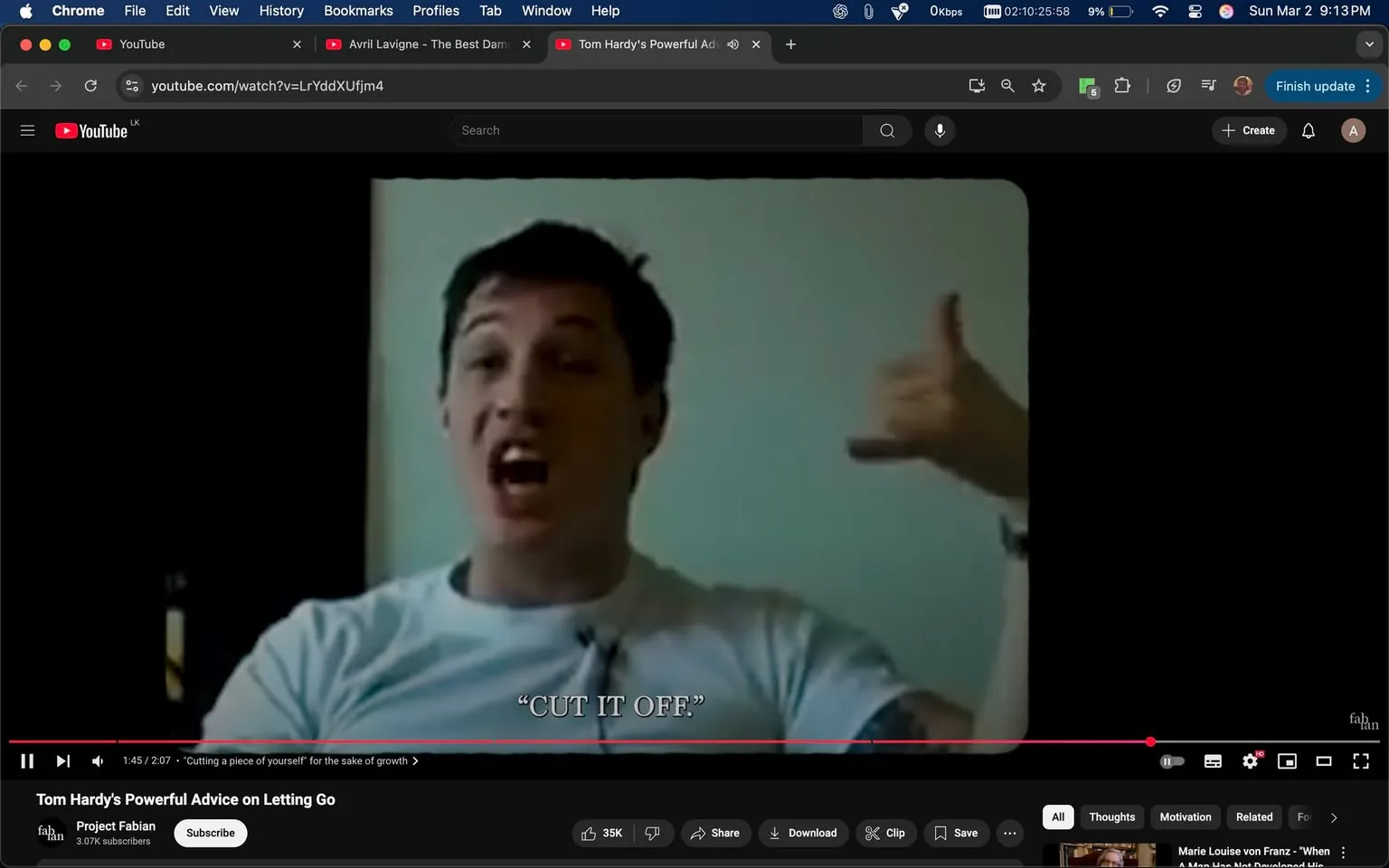
Task: Share the Tom Hardy video
Action: [715, 833]
